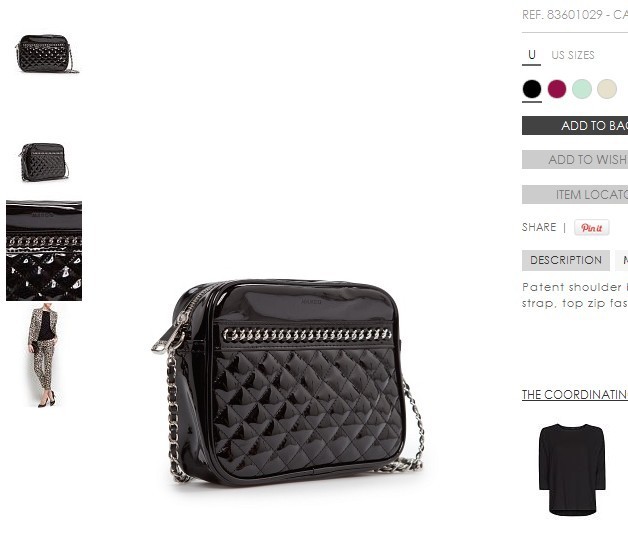The height and width of the screenshot is (534, 628).
Task: Open the tab next to DESCRIPTION
Action: [x=622, y=260]
